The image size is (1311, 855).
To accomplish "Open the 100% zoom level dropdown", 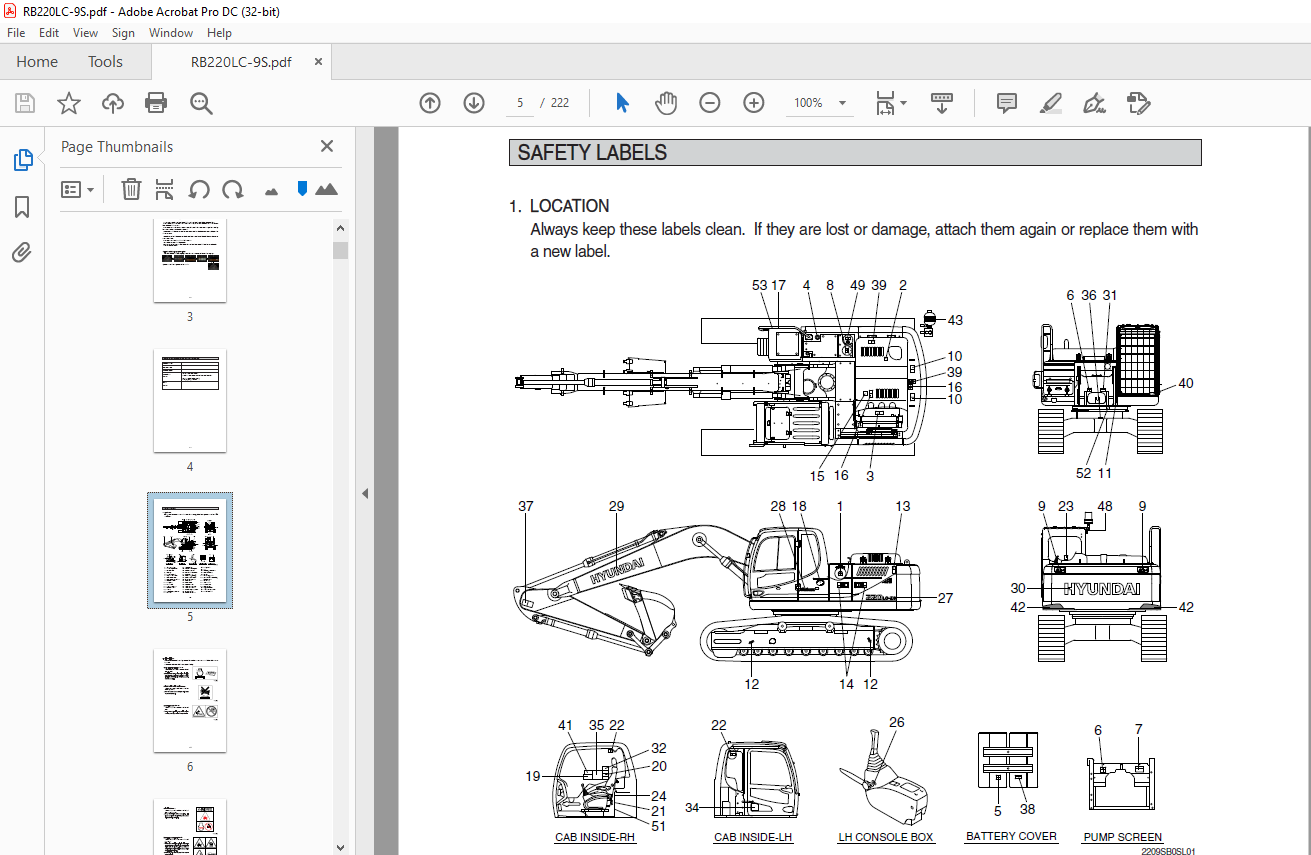I will click(x=842, y=103).
